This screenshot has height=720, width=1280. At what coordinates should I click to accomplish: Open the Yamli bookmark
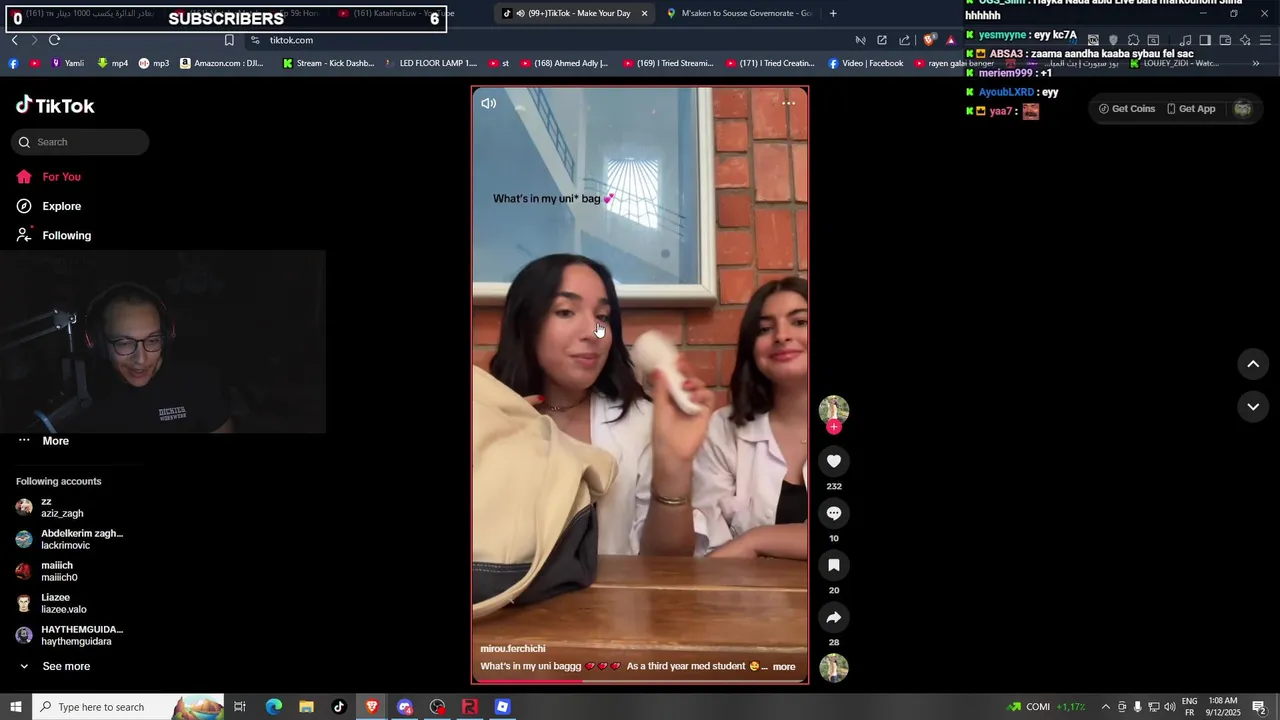68,63
